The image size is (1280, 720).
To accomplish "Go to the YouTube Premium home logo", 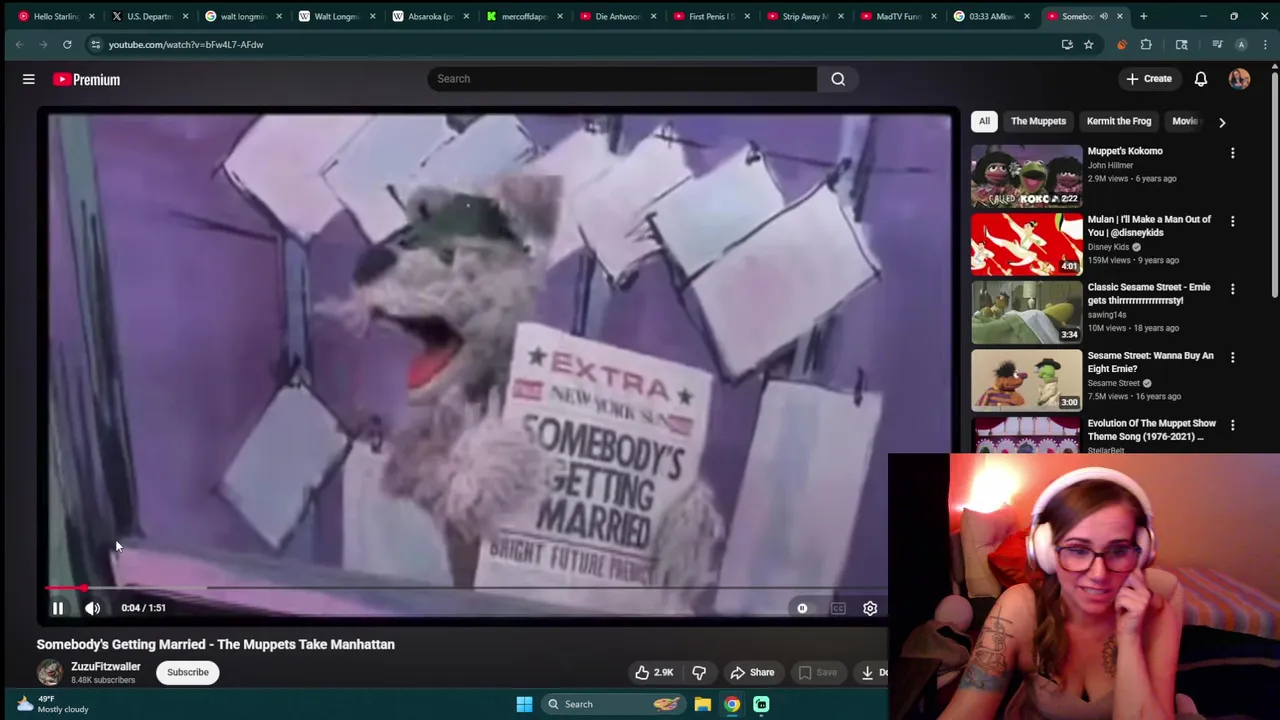I will point(87,79).
